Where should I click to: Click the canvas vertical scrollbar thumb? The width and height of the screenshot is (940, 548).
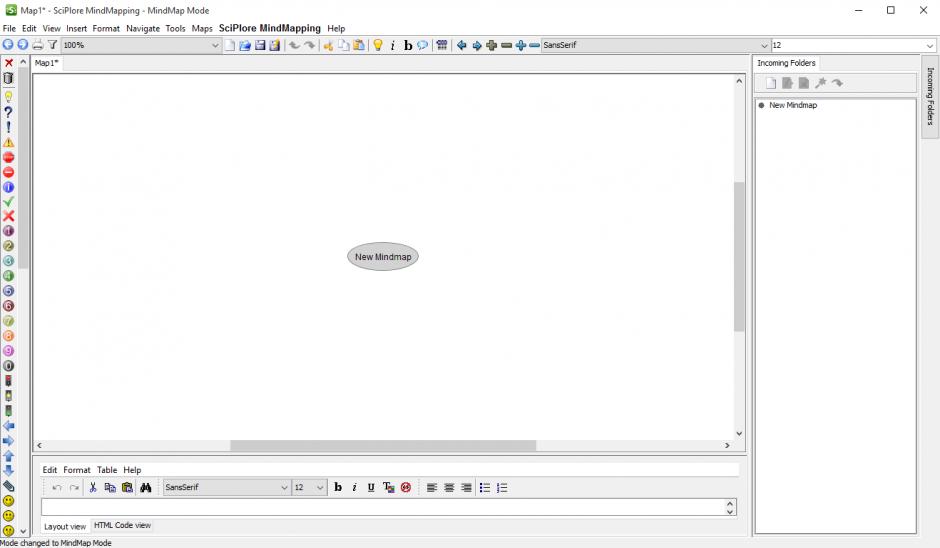(x=739, y=257)
